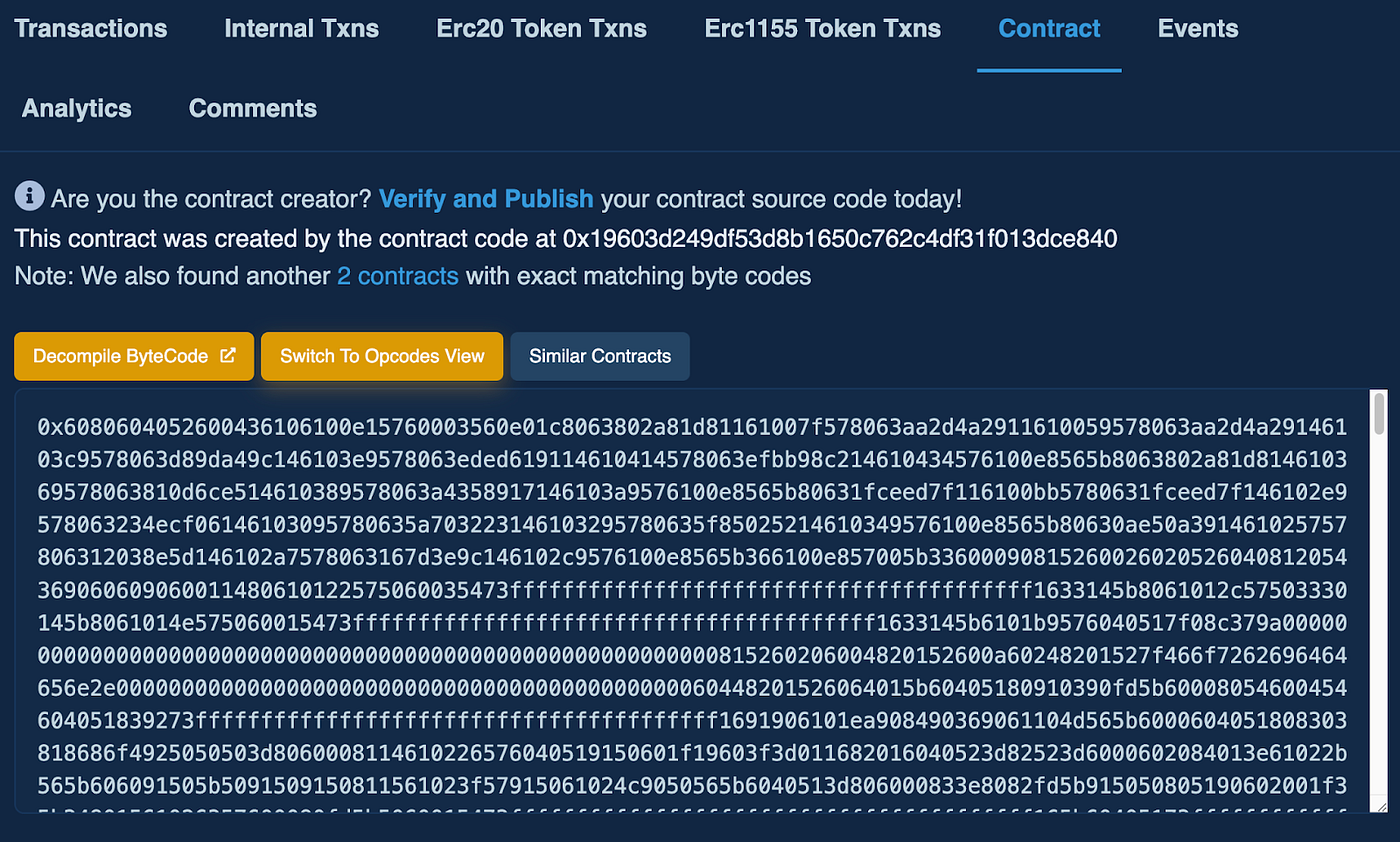Viewport: 1400px width, 842px height.
Task: Click the scrollbar track below the thumb
Action: [1380, 620]
